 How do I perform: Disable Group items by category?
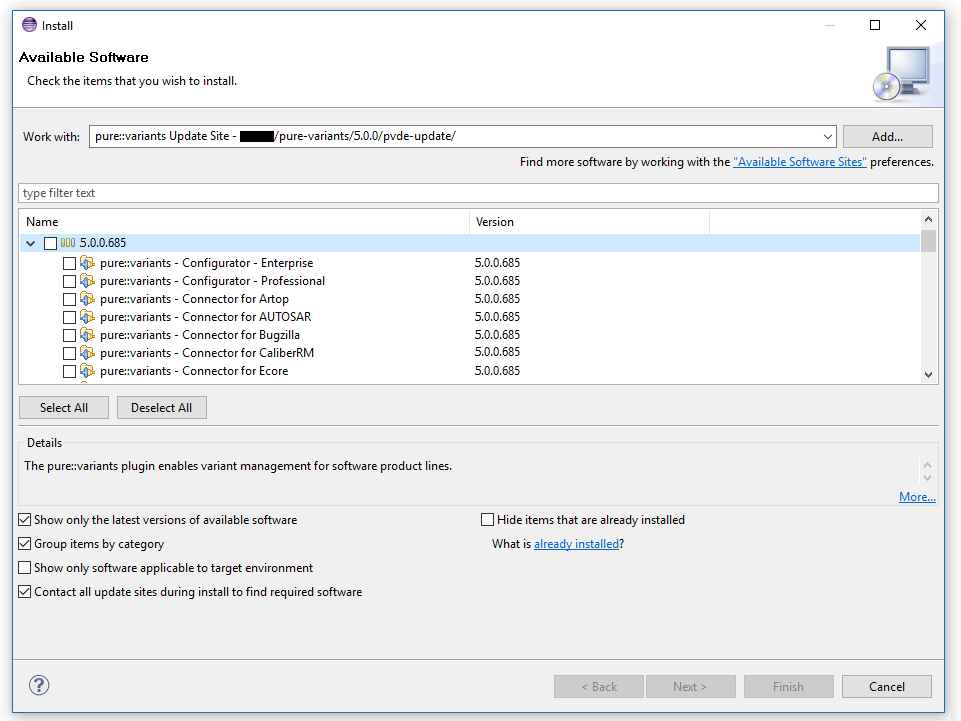pyautogui.click(x=24, y=544)
